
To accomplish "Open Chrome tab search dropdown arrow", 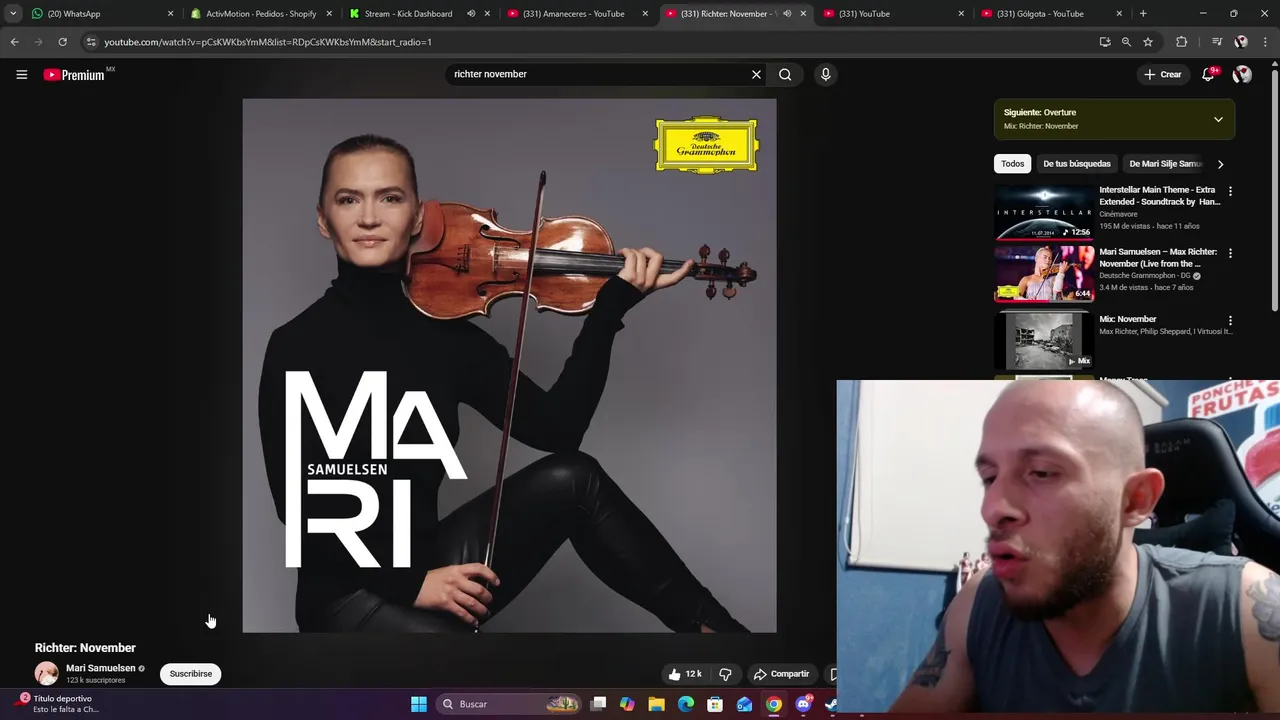I will [x=13, y=14].
